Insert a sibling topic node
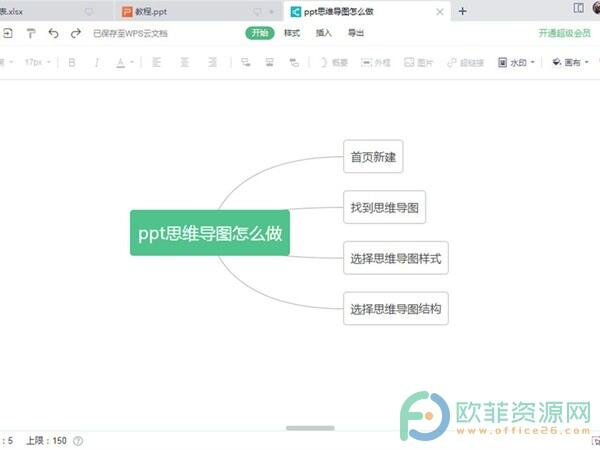The image size is (600, 450). coord(269,62)
